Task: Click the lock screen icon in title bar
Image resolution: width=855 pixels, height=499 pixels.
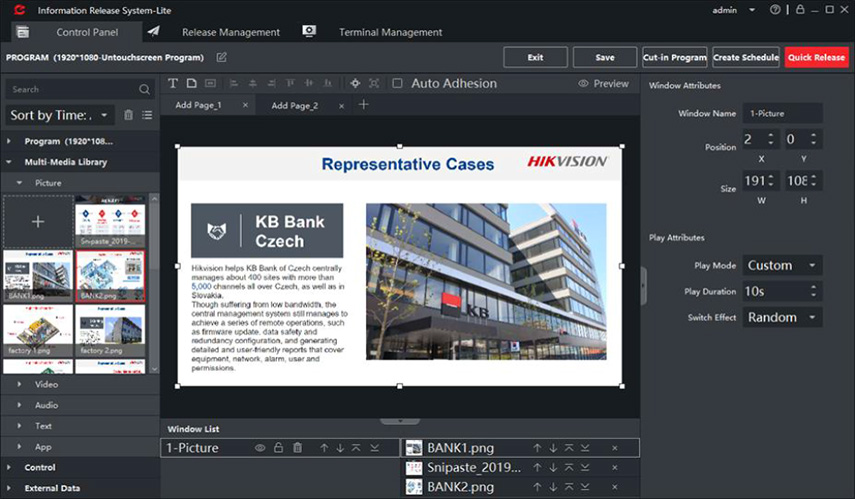Action: pos(800,10)
